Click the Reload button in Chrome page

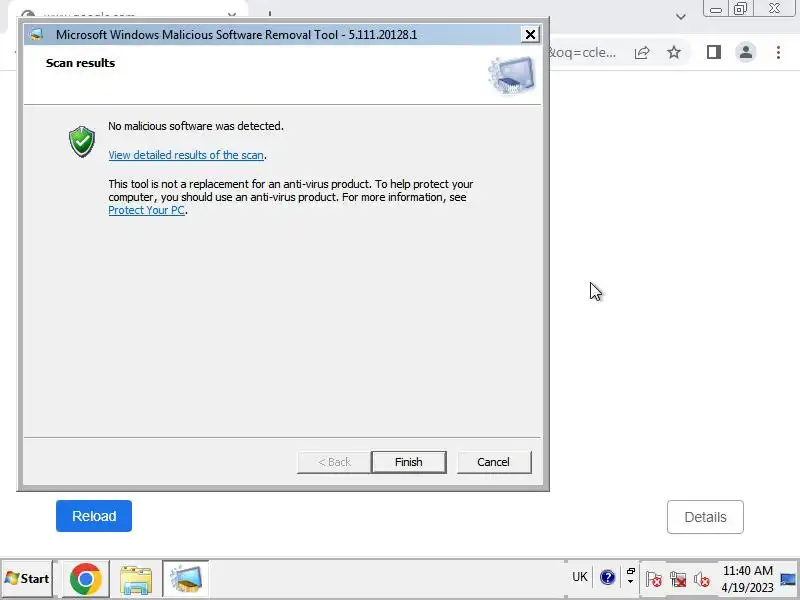94,516
